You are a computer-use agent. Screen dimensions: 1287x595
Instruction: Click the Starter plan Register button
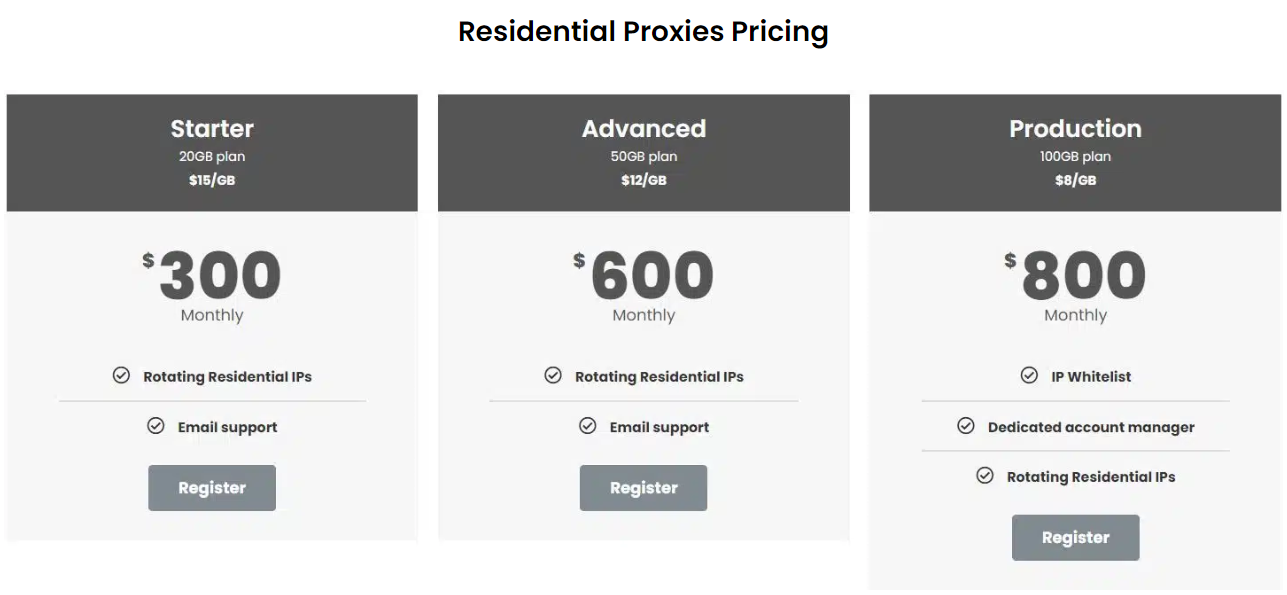[x=212, y=488]
